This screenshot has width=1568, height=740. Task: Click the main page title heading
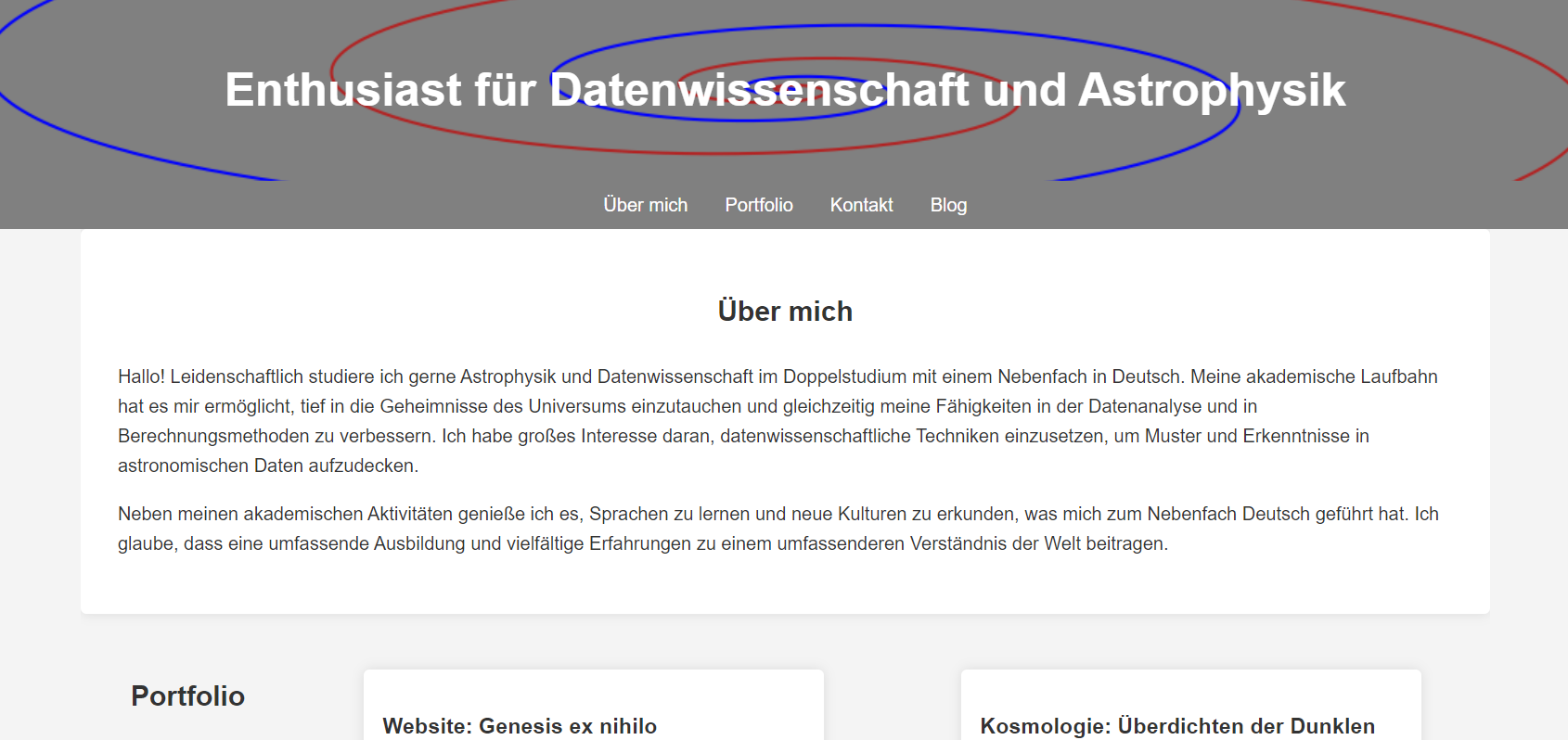point(784,90)
